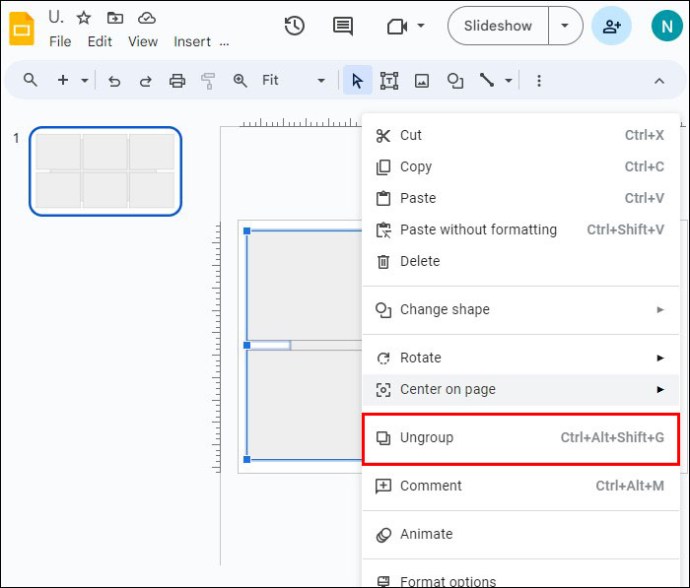Print the presentation
Viewport: 690px width, 588px height.
point(177,81)
